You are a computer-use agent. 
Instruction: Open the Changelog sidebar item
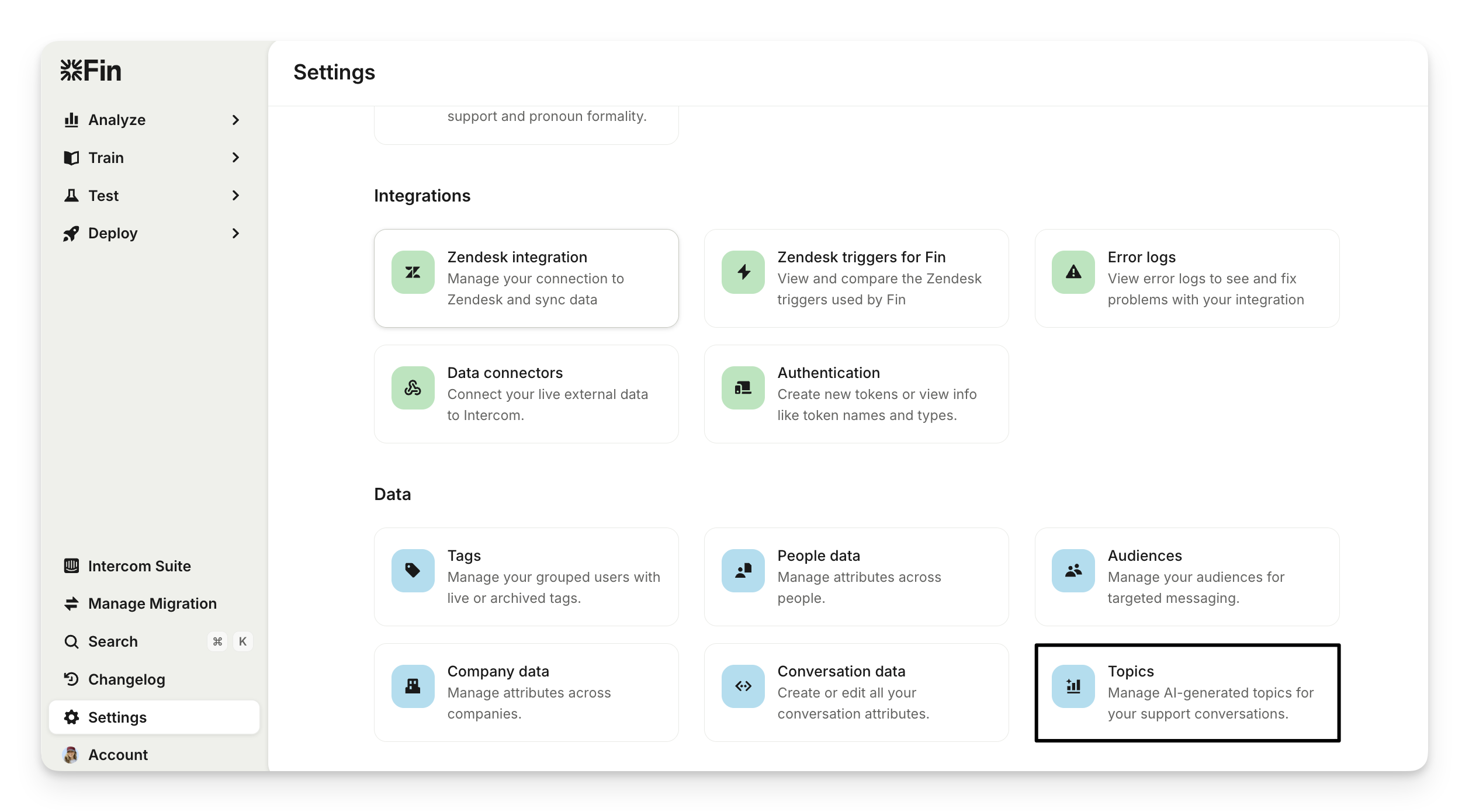pos(126,679)
